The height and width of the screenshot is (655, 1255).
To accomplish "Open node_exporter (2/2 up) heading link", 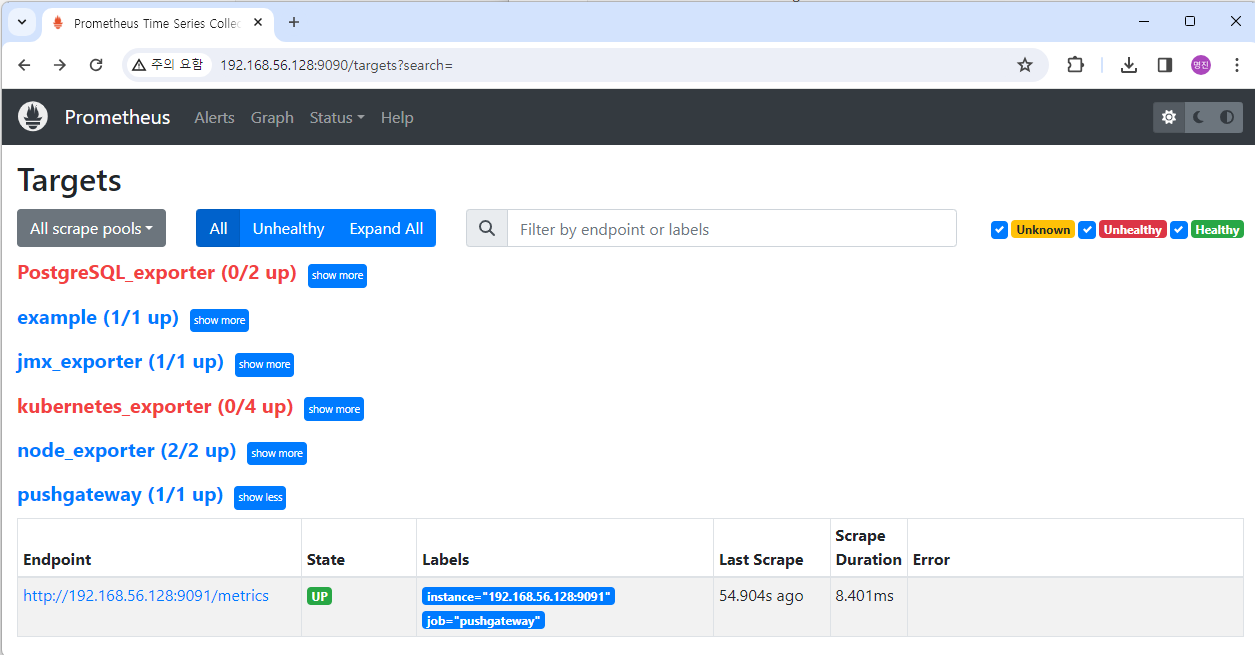I will 126,450.
